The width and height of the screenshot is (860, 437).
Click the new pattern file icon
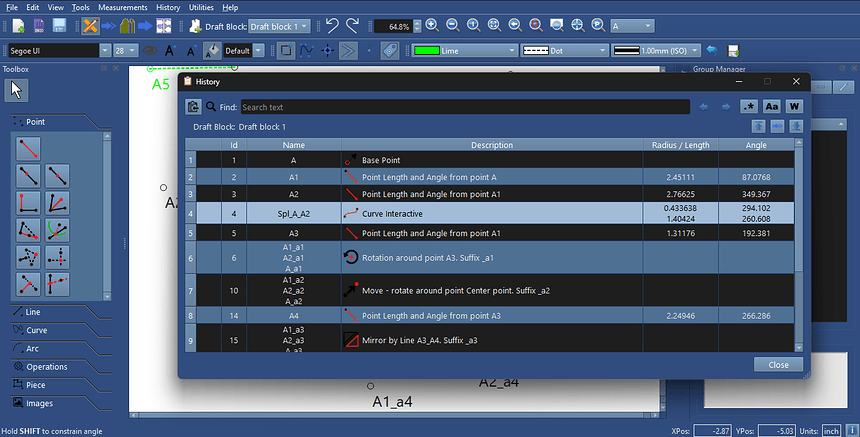coord(14,26)
